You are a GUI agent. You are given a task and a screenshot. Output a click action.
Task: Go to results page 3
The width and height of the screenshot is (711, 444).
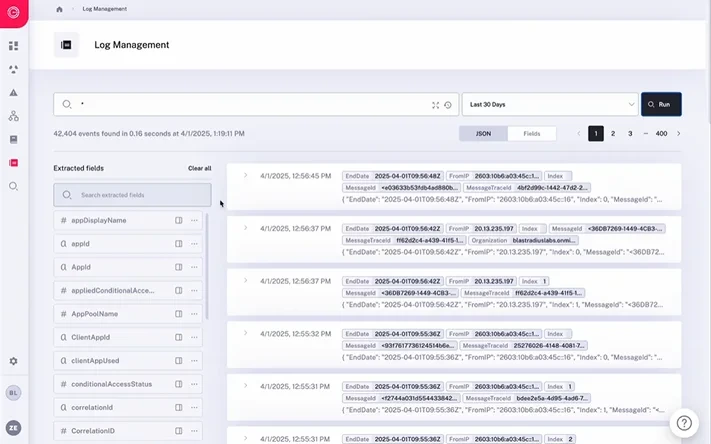click(630, 134)
